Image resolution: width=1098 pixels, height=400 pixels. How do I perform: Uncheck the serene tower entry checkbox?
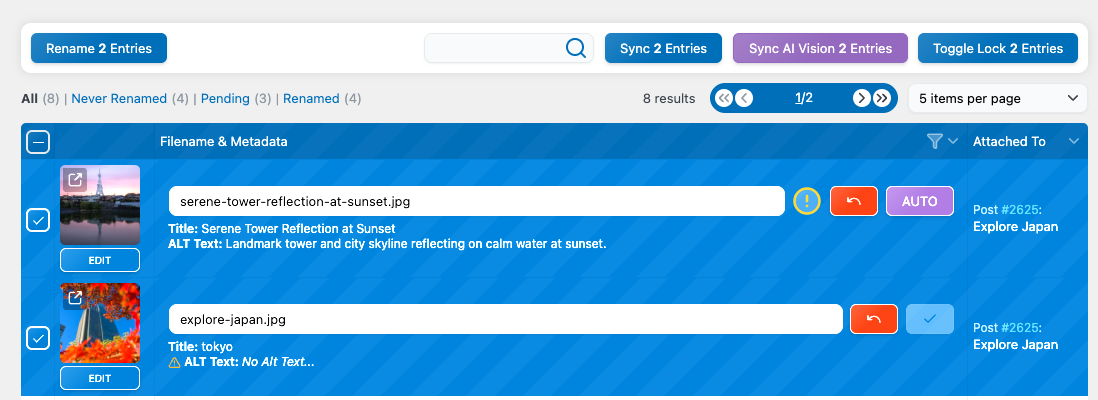[x=38, y=221]
